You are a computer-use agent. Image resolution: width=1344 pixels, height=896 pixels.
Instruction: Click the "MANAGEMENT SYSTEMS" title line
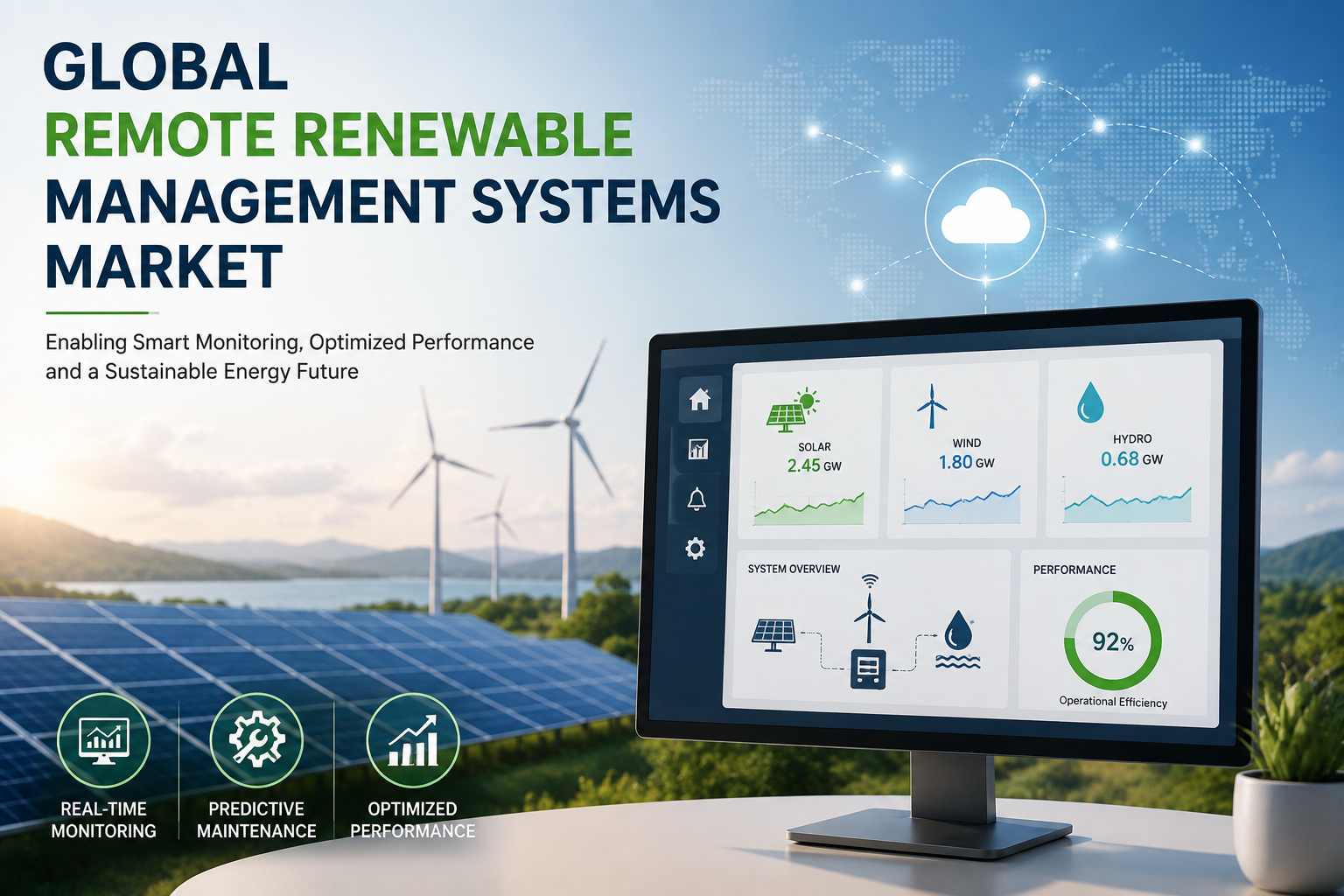[382, 200]
